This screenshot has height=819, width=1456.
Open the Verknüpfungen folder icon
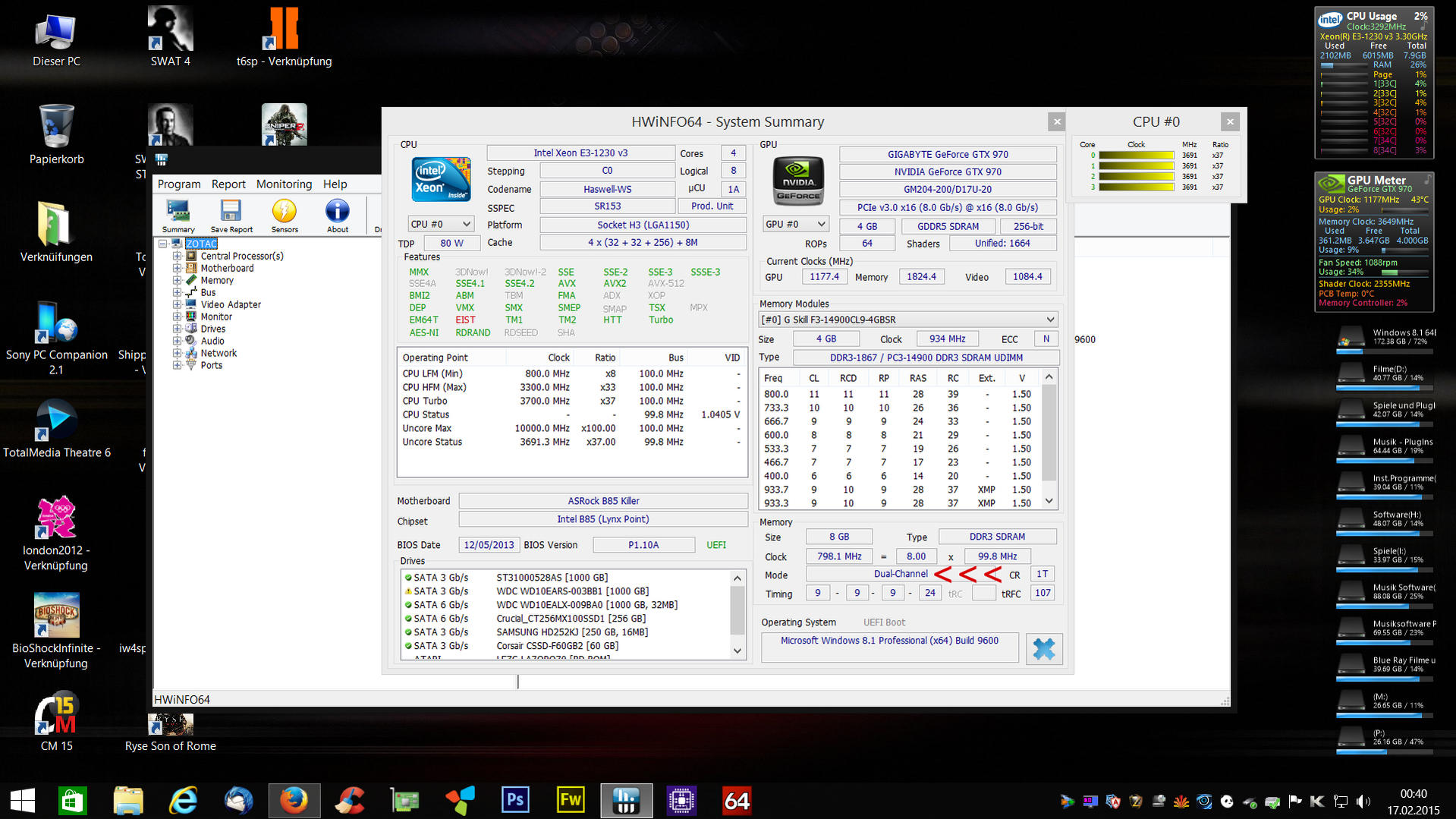click(56, 232)
